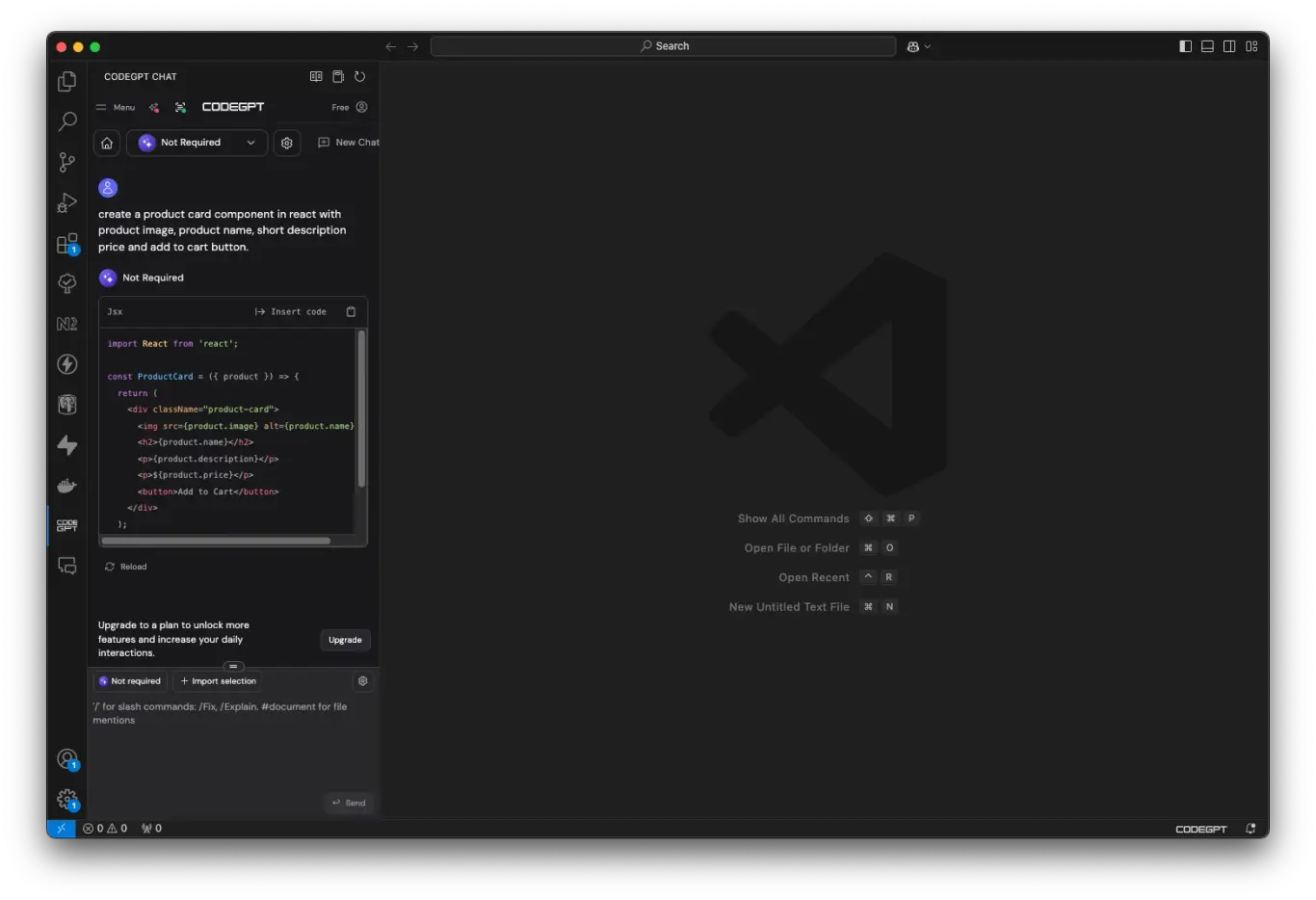Click the lightning bolt circle icon in the activity bar

point(66,364)
